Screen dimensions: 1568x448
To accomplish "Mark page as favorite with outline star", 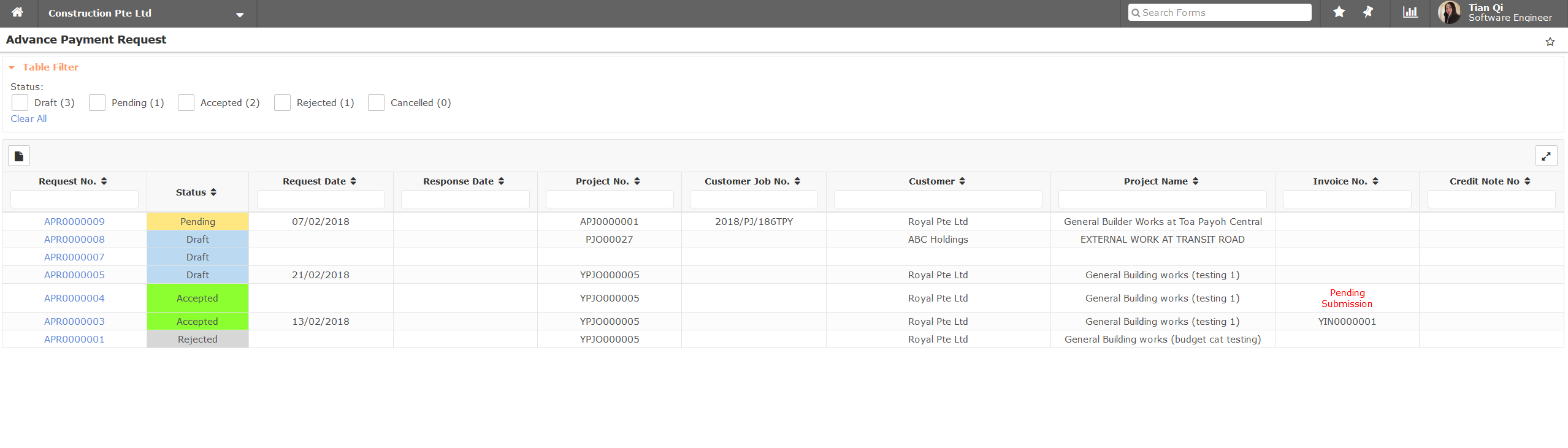I will [x=1550, y=42].
